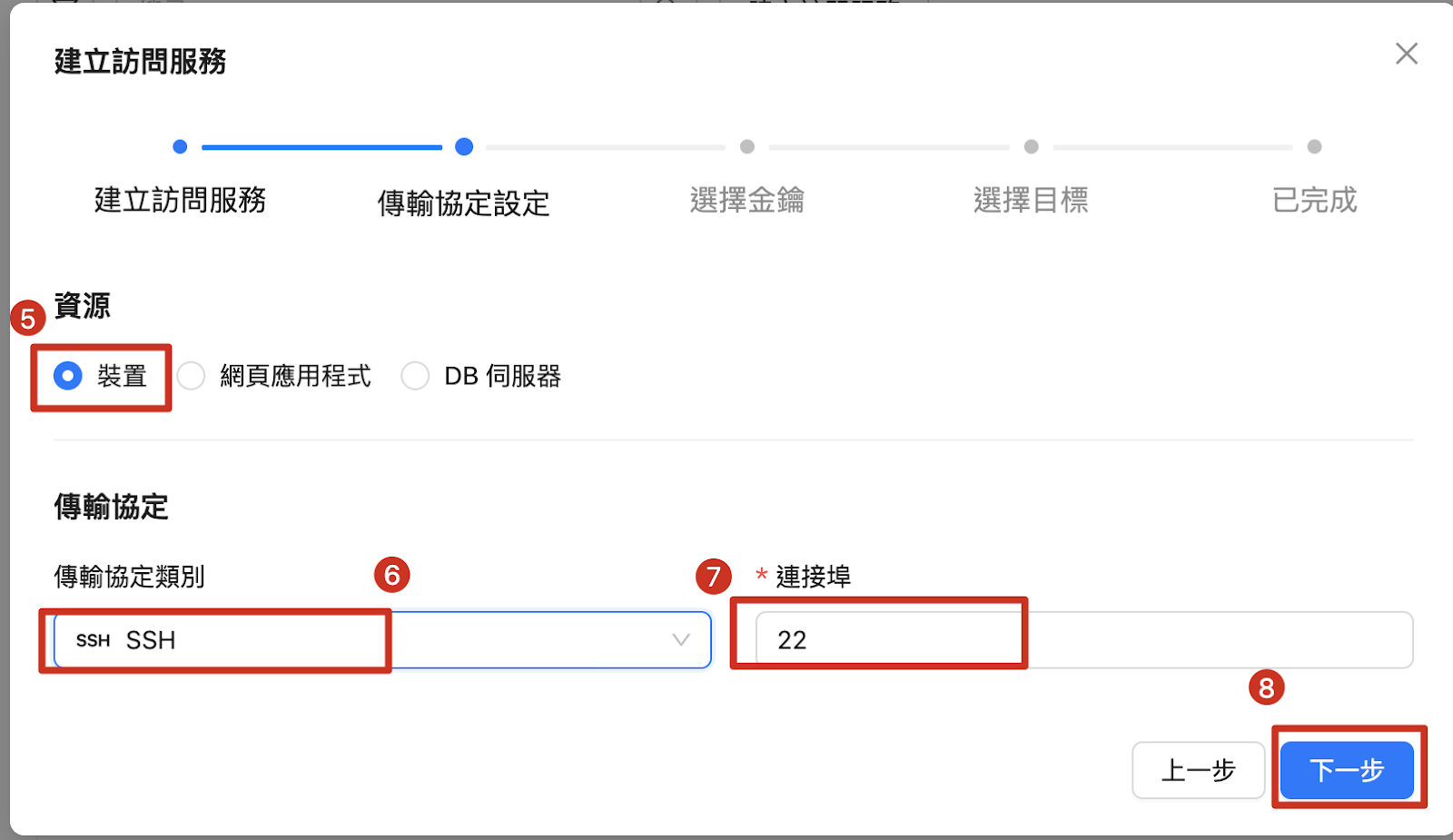This screenshot has width=1453, height=840.
Task: Select the 裝置 radio button
Action: point(68,376)
